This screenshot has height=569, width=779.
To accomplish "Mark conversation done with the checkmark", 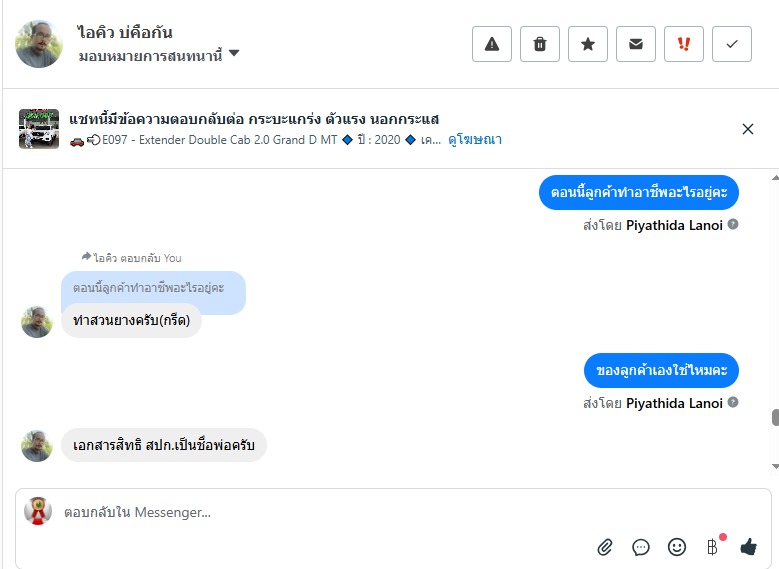I will 732,44.
